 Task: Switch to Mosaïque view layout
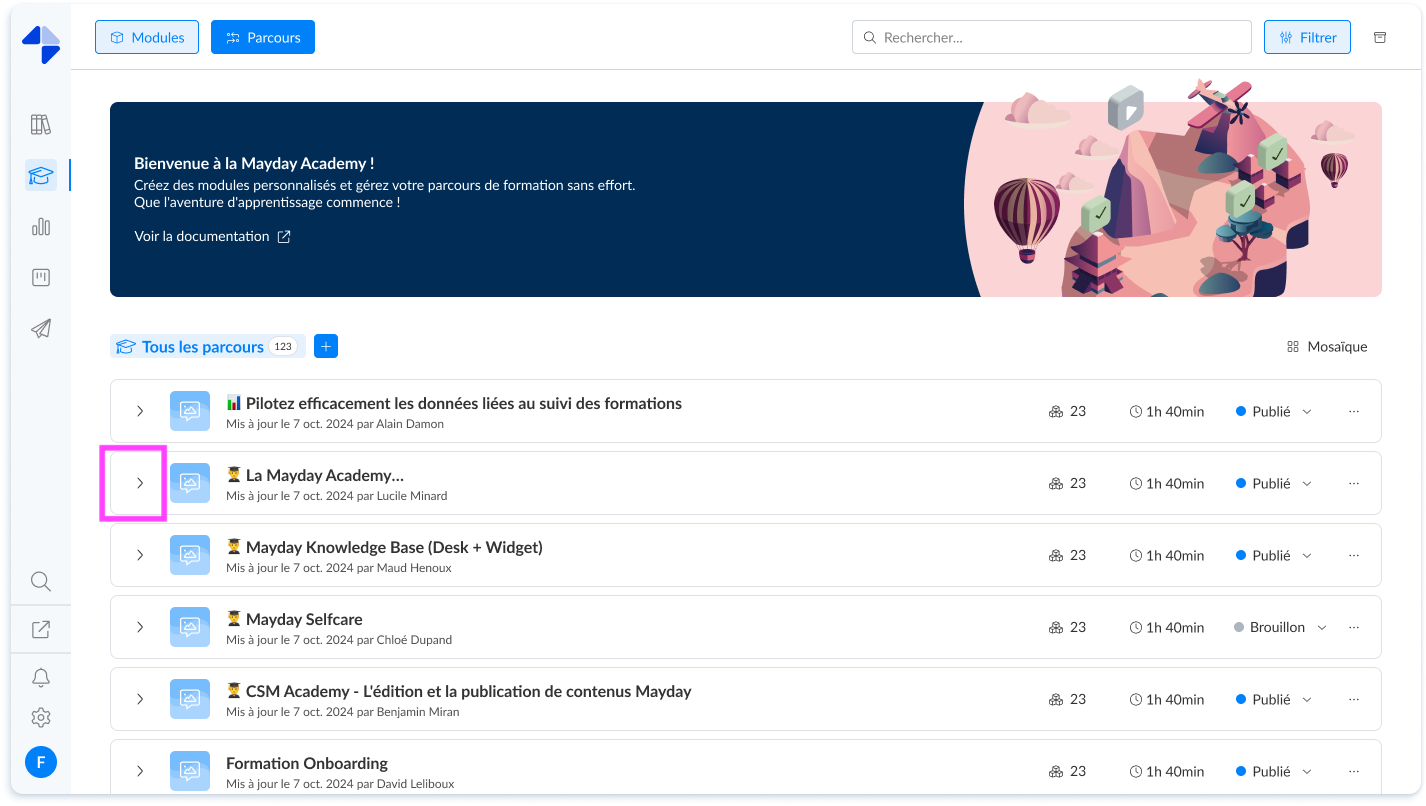(x=1326, y=346)
